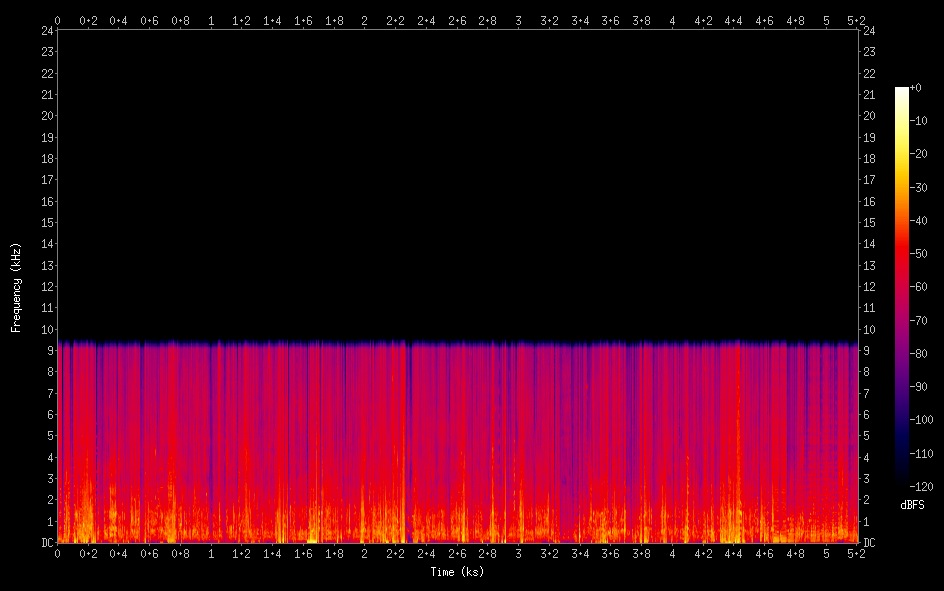Click the 'Time (ks)' axis title

457,572
